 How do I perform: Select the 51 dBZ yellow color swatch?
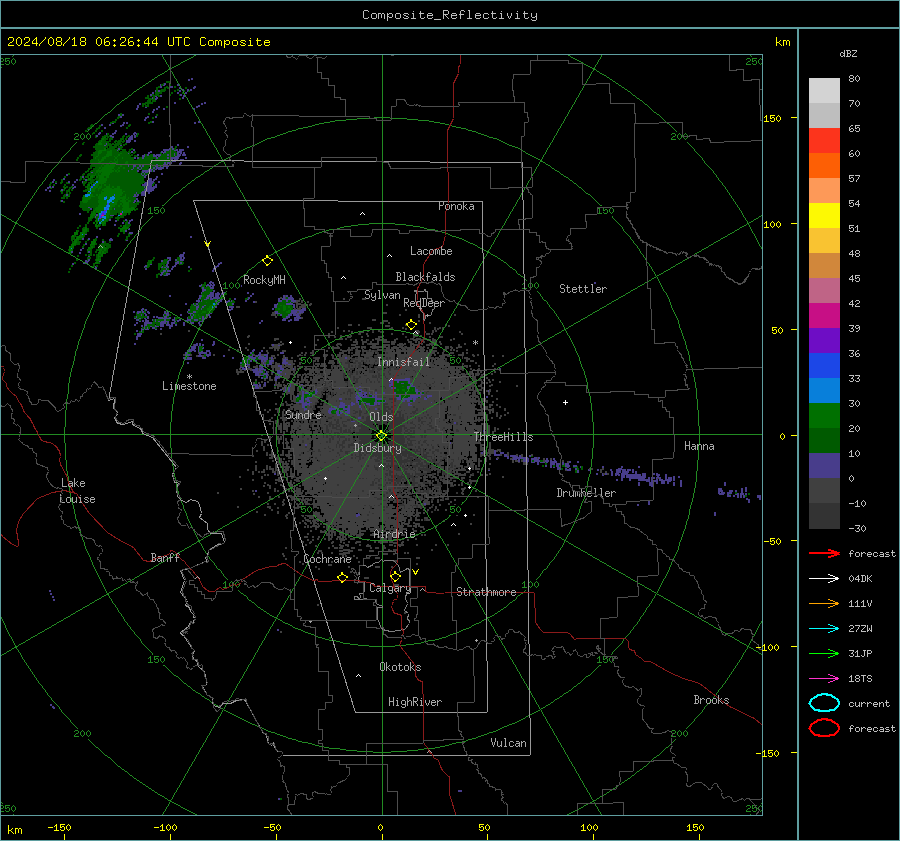(824, 215)
